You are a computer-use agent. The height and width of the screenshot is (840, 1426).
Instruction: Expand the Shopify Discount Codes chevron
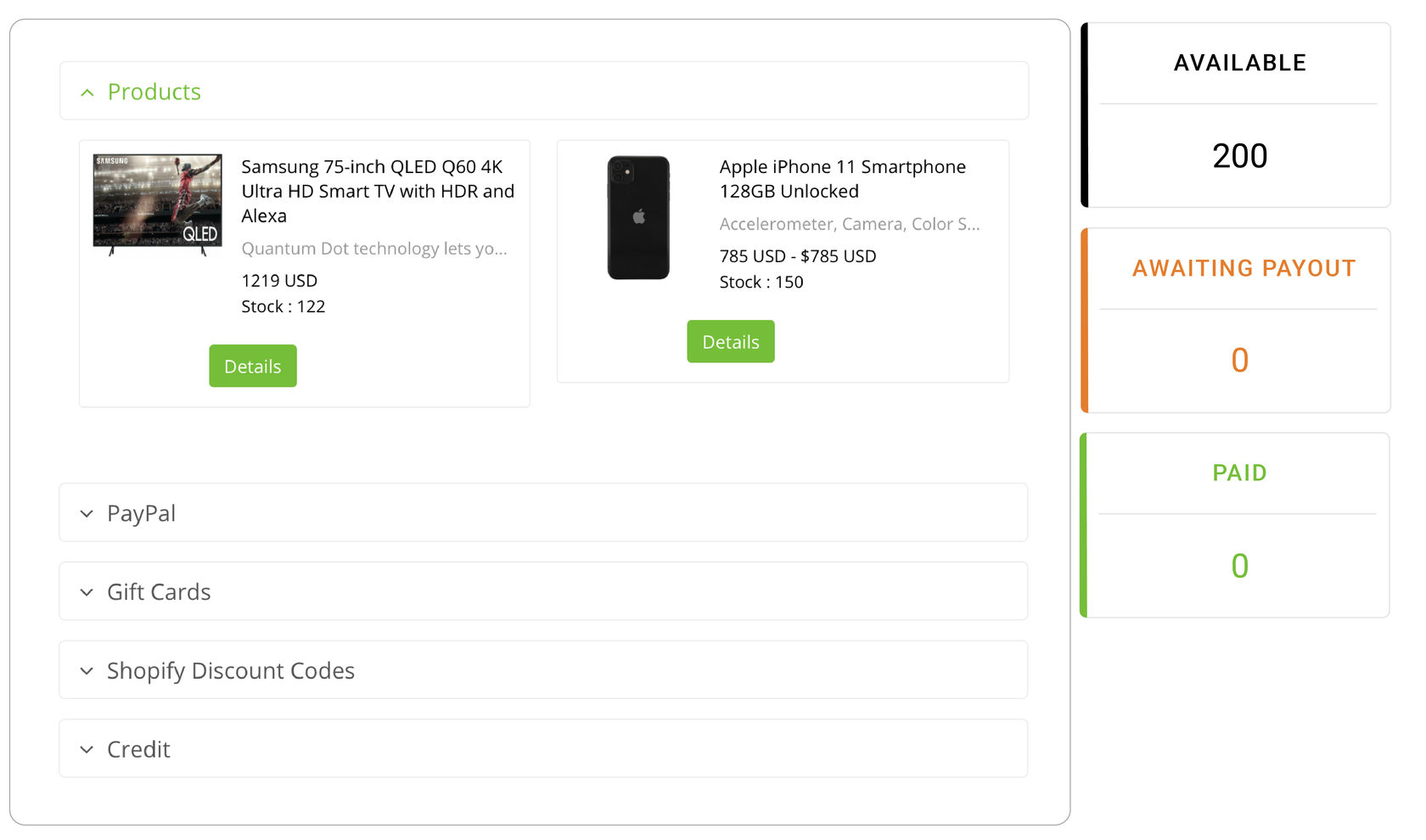87,671
